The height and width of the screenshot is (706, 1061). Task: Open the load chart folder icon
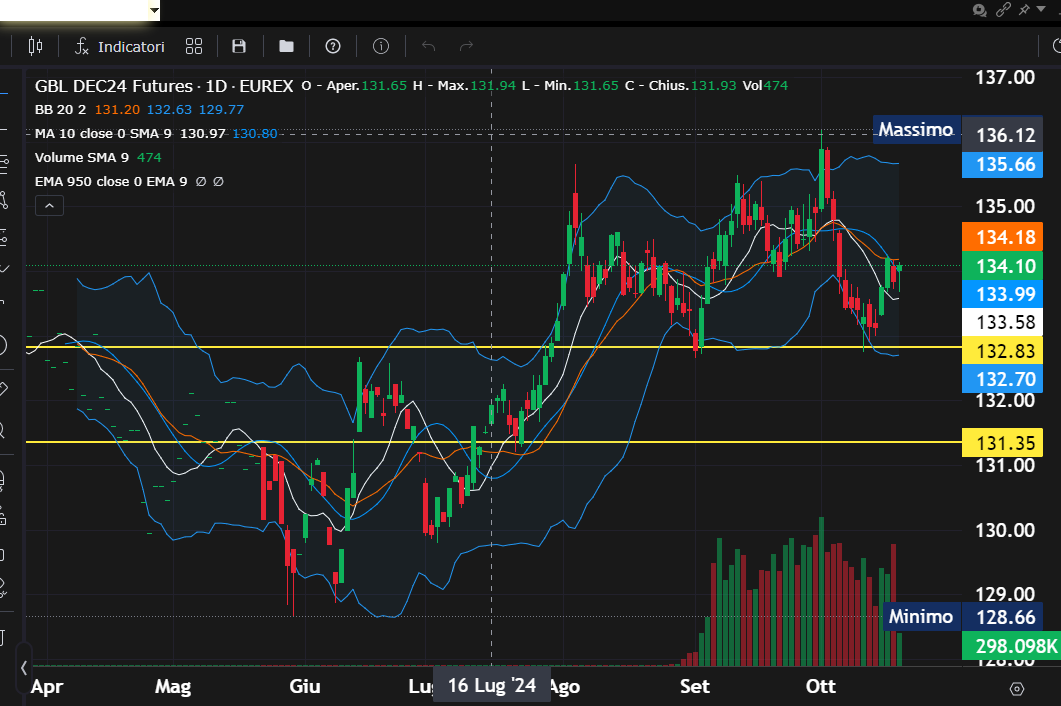click(286, 46)
